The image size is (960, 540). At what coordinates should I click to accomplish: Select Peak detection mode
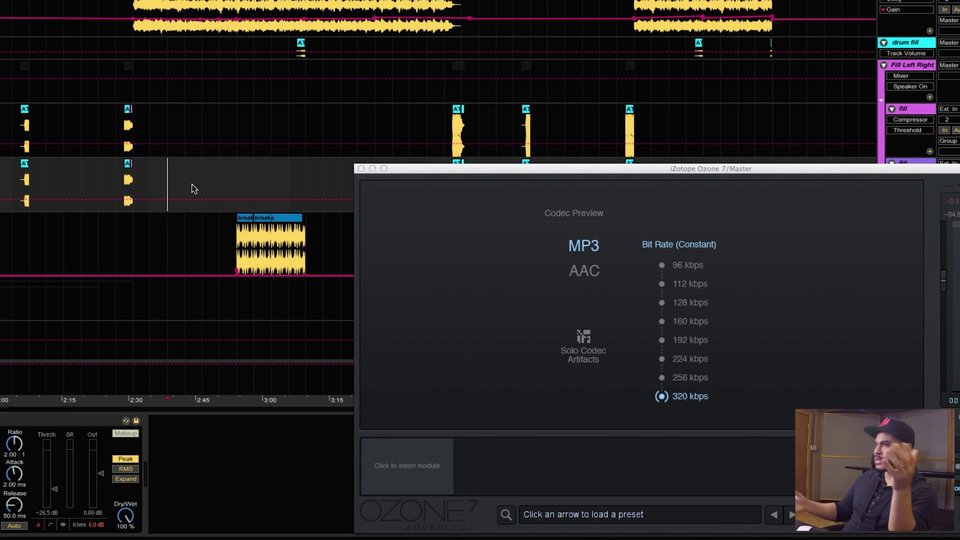126,459
